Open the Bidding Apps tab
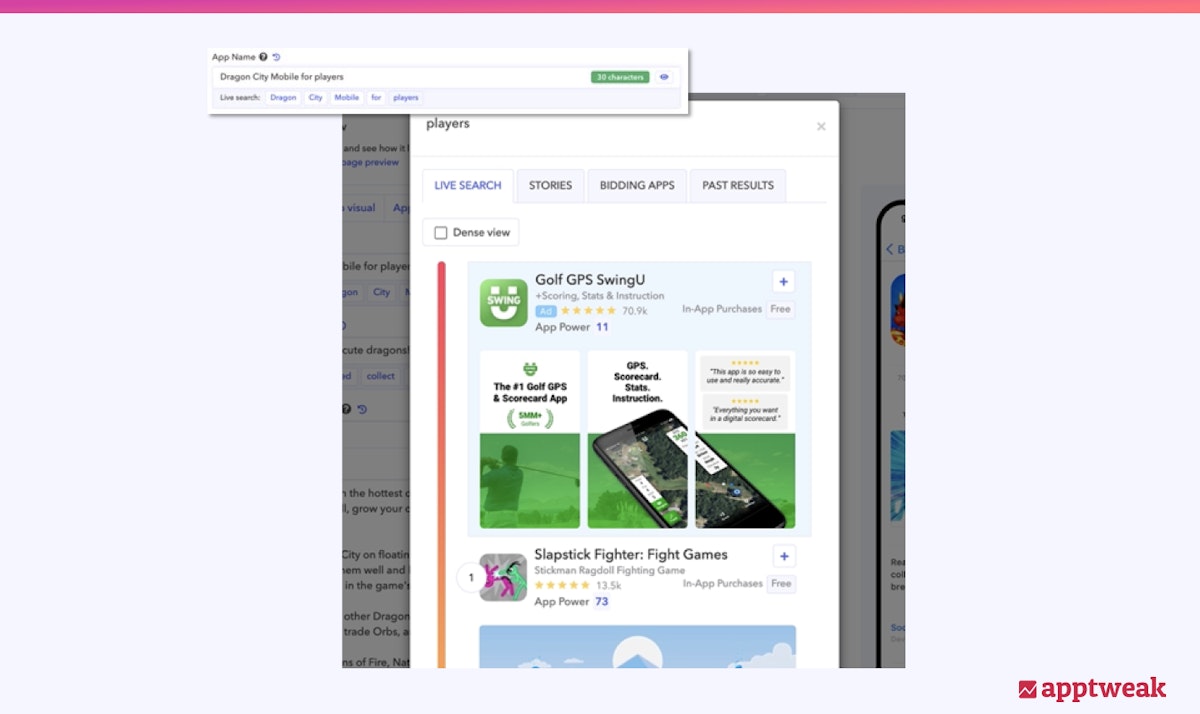Screen dimensions: 1200x714 (637, 186)
